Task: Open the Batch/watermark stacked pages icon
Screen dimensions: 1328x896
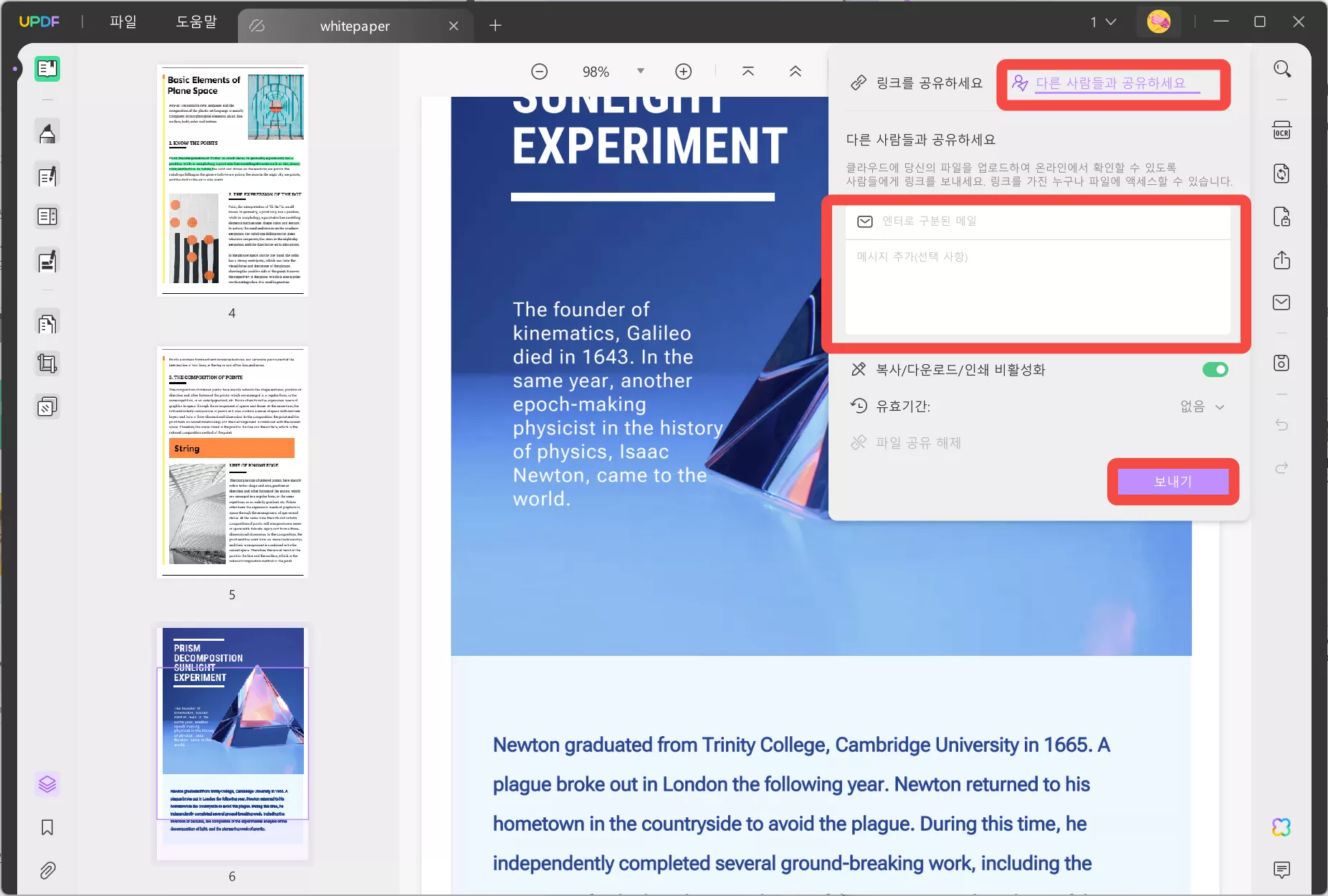Action: click(x=47, y=407)
